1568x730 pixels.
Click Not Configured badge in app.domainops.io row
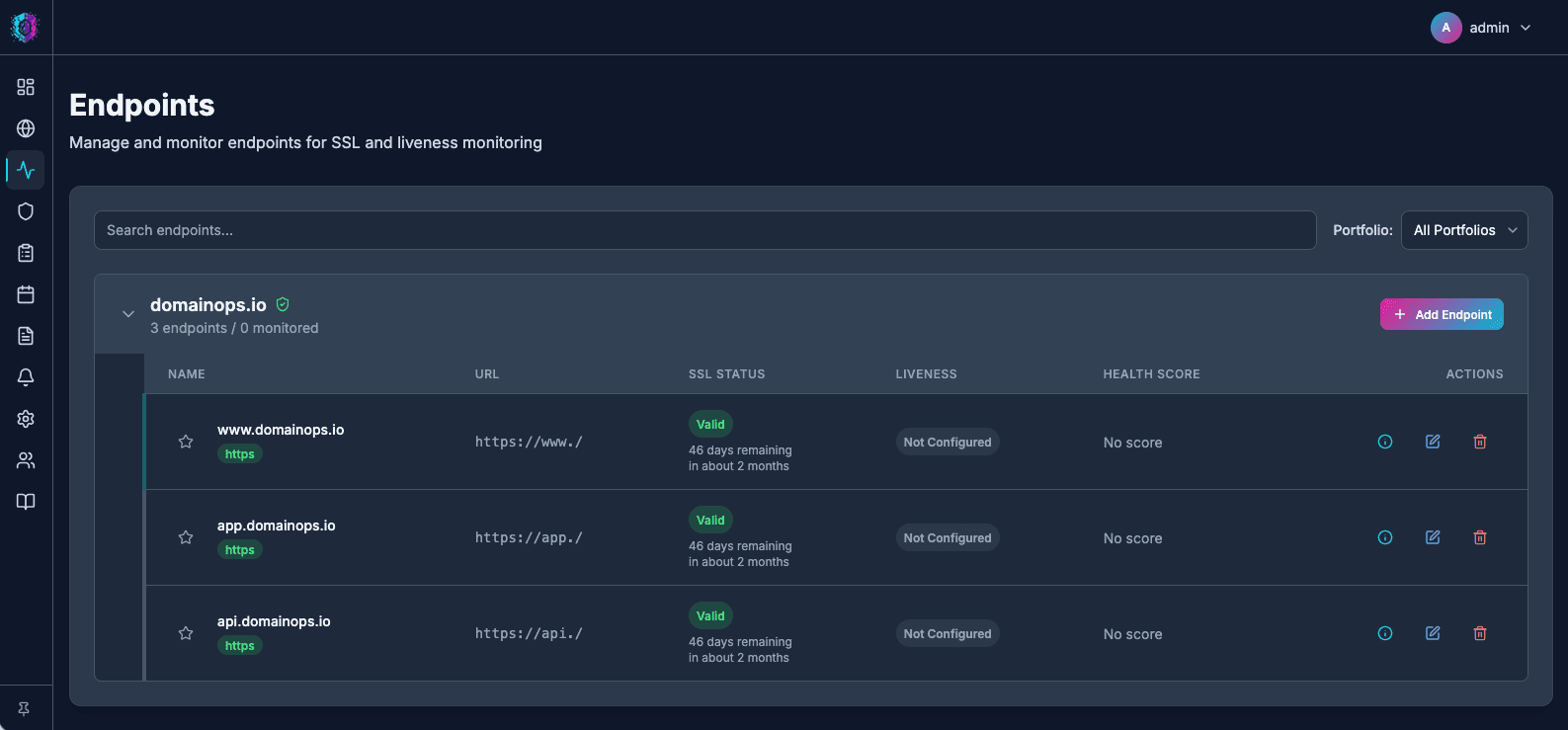(948, 538)
